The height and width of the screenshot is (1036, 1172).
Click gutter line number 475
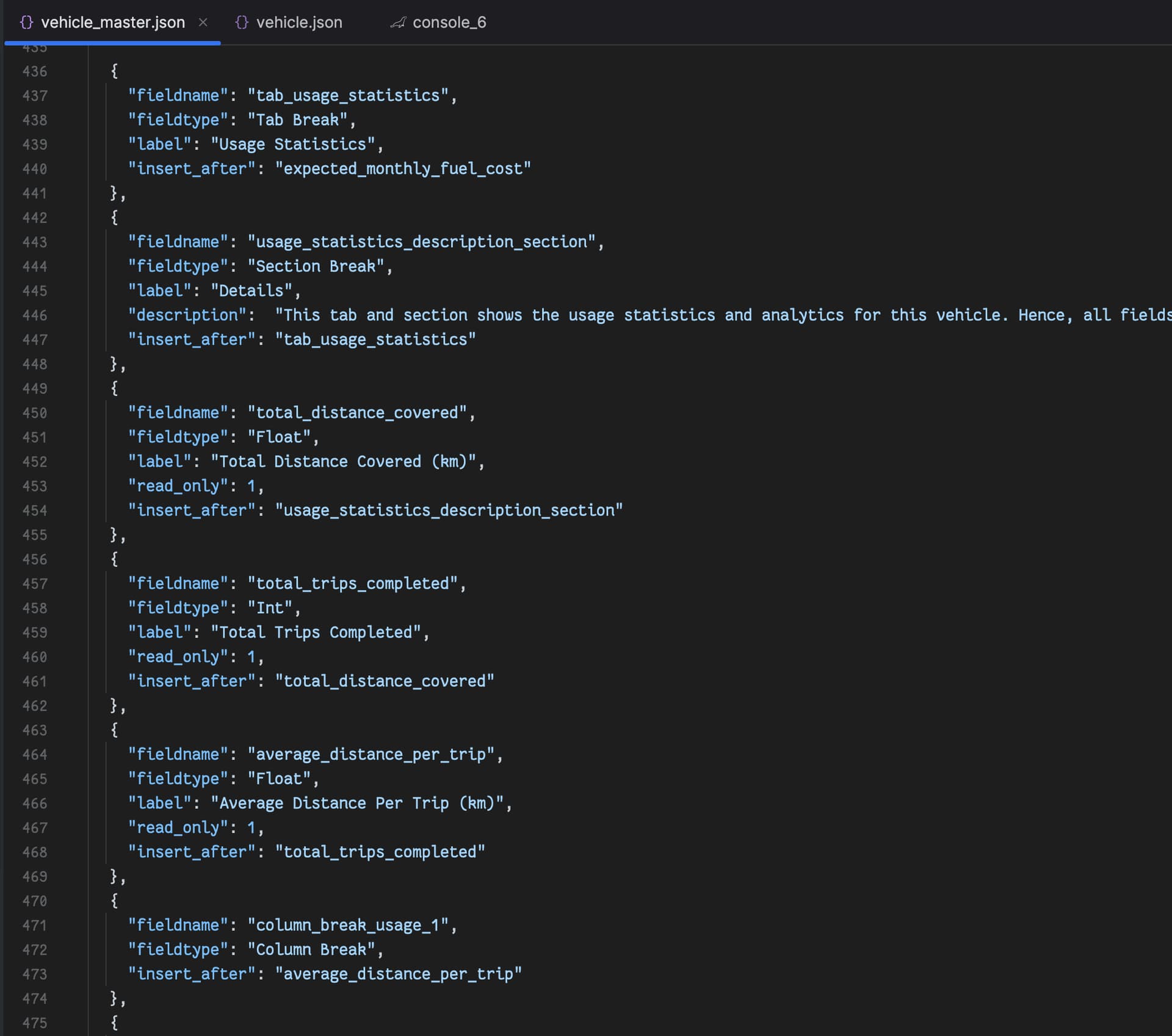[35, 1023]
